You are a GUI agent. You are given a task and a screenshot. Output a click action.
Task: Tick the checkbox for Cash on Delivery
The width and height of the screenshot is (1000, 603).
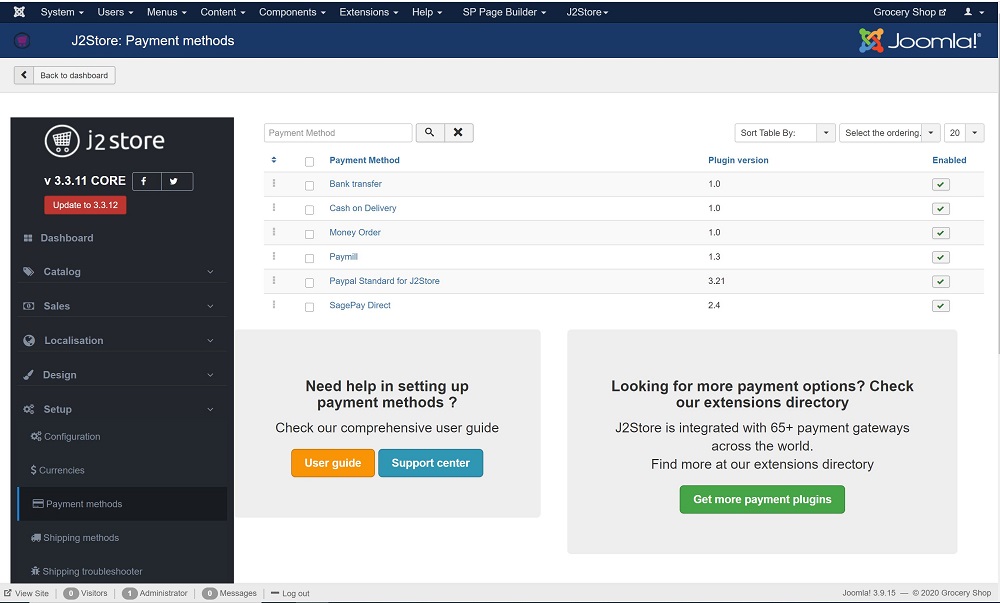(309, 209)
